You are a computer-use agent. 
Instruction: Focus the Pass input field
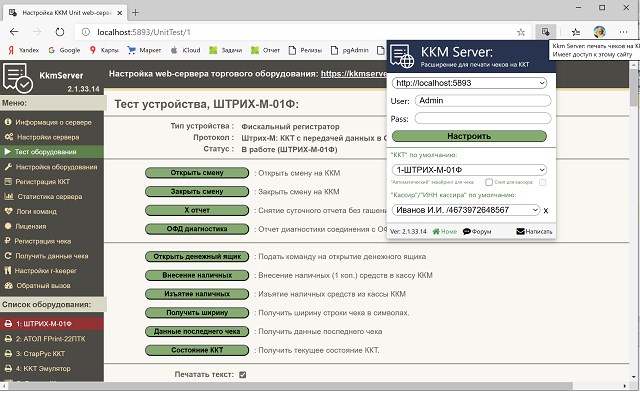pyautogui.click(x=483, y=119)
